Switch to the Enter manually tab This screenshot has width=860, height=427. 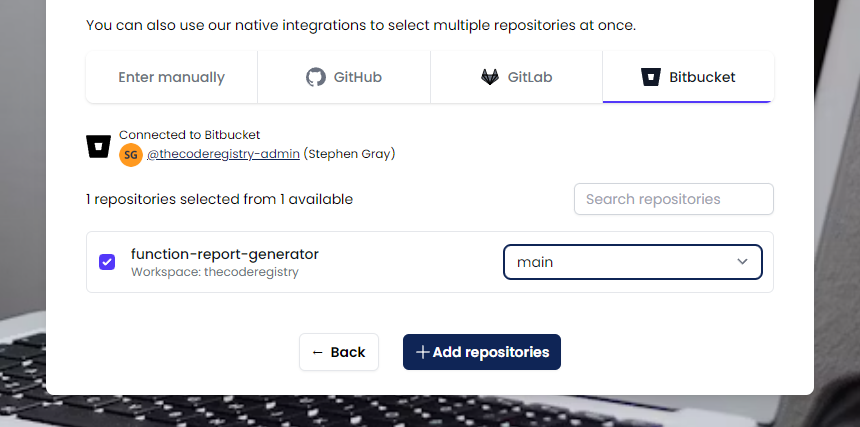[x=172, y=77]
